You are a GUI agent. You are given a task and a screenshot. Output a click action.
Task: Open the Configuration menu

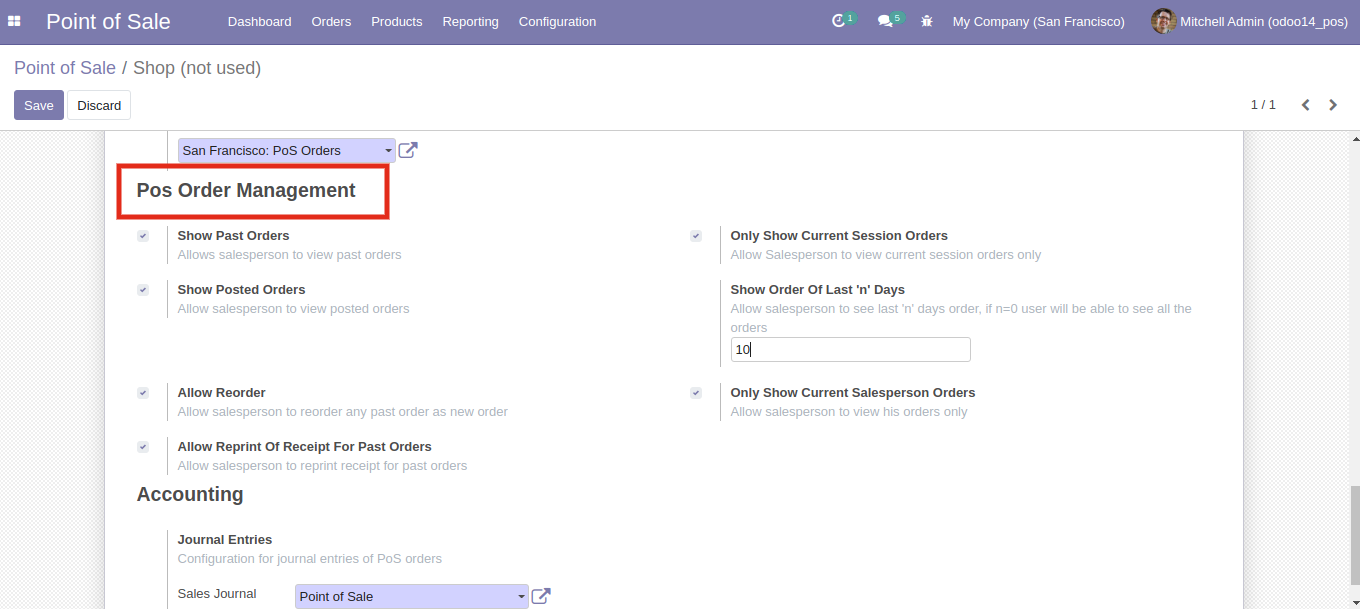click(557, 21)
